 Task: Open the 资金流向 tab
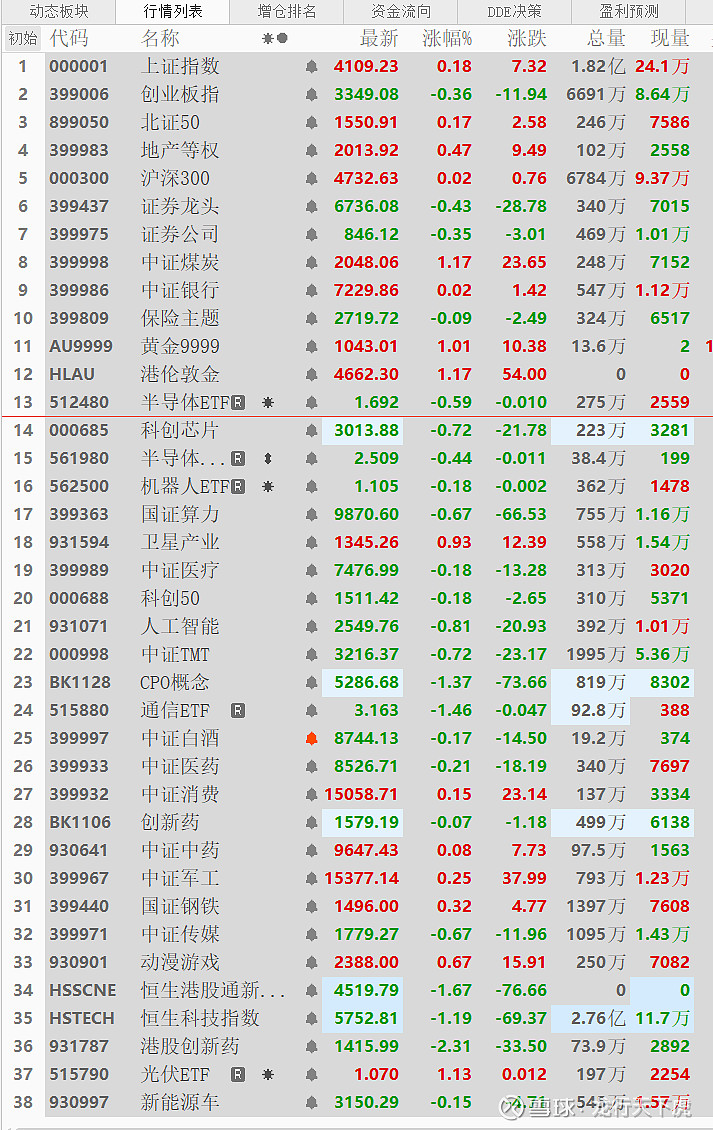(x=401, y=12)
